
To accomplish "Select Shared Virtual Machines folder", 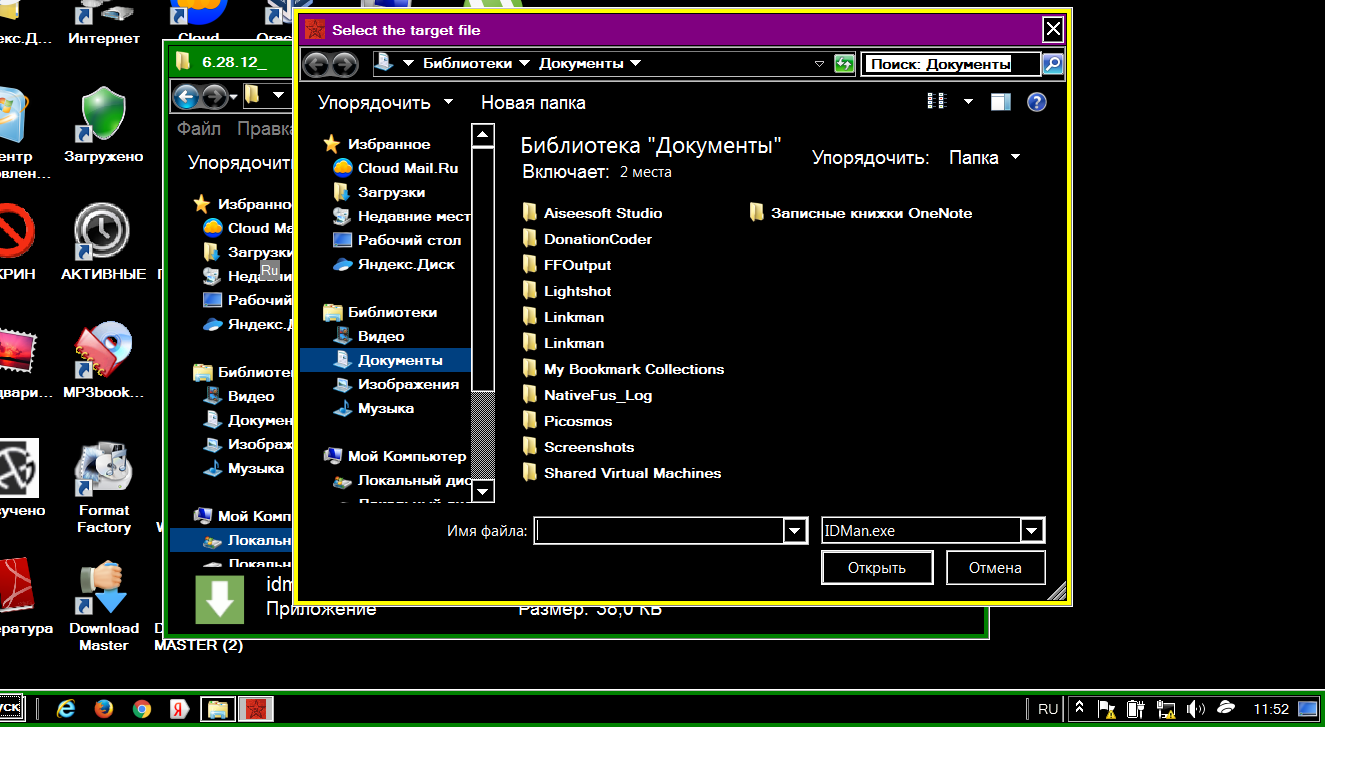I will pos(621,473).
